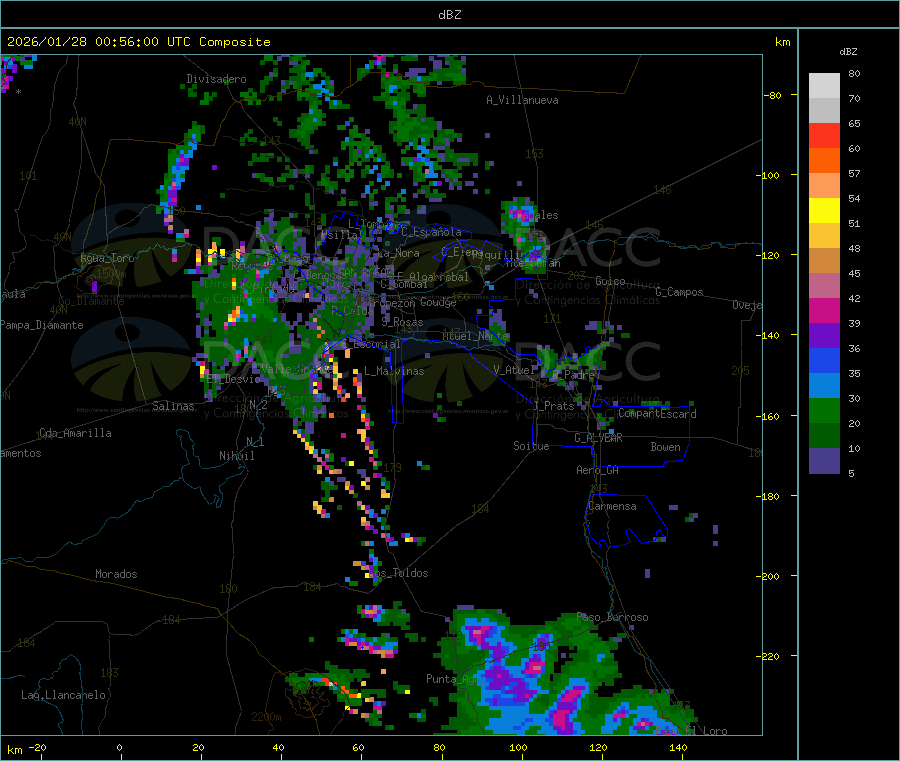Select the yellow 54 dBZ legend color
Image resolution: width=900 pixels, height=761 pixels.
[824, 211]
